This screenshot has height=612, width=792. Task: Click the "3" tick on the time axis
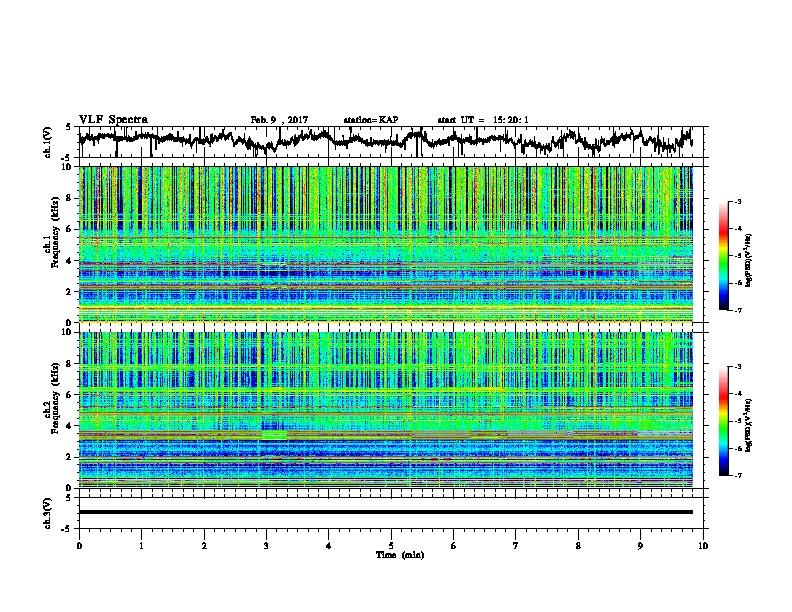click(x=266, y=546)
